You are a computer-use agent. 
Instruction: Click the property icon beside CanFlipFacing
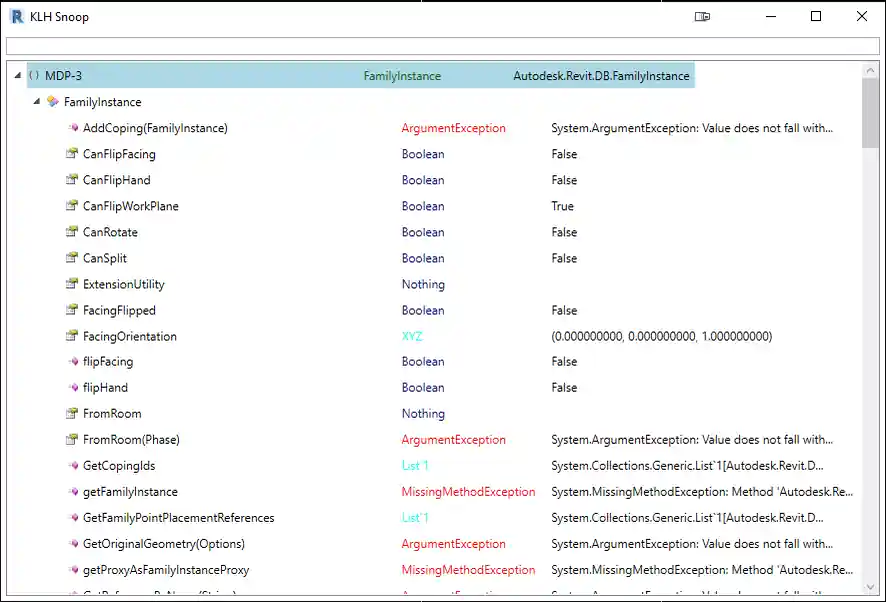coord(72,154)
